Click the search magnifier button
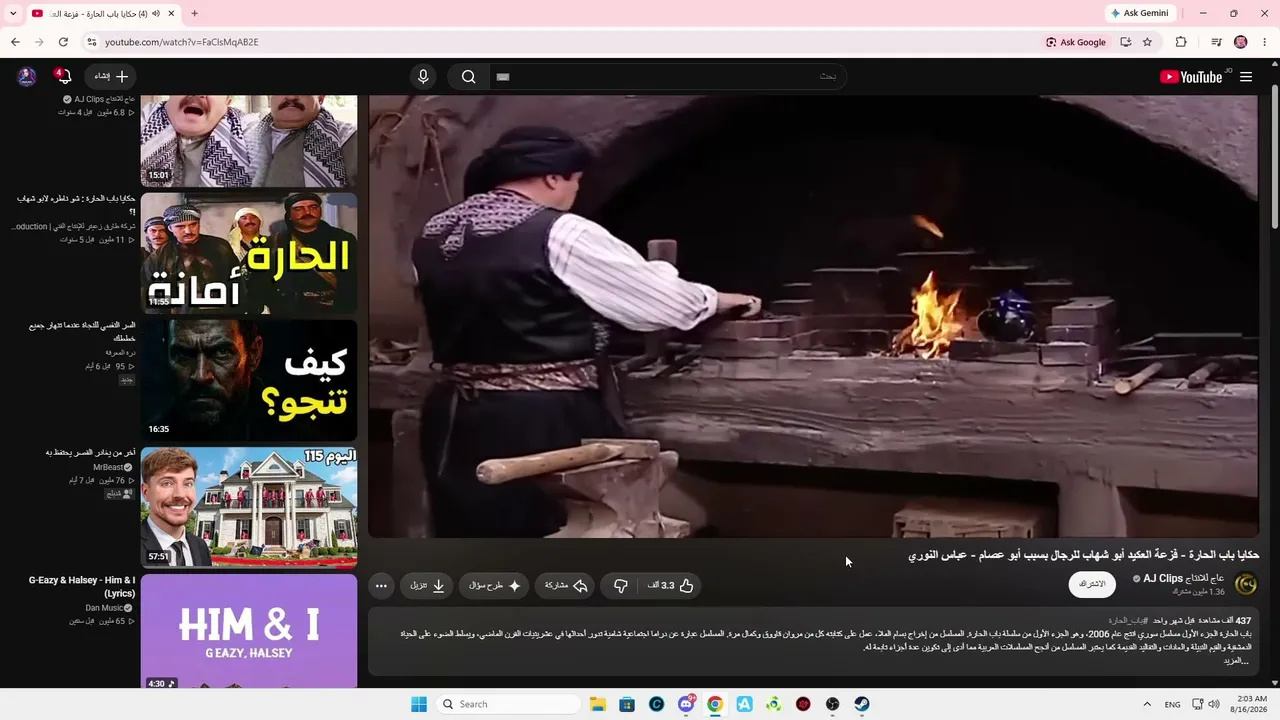The width and height of the screenshot is (1280, 720). (468, 77)
